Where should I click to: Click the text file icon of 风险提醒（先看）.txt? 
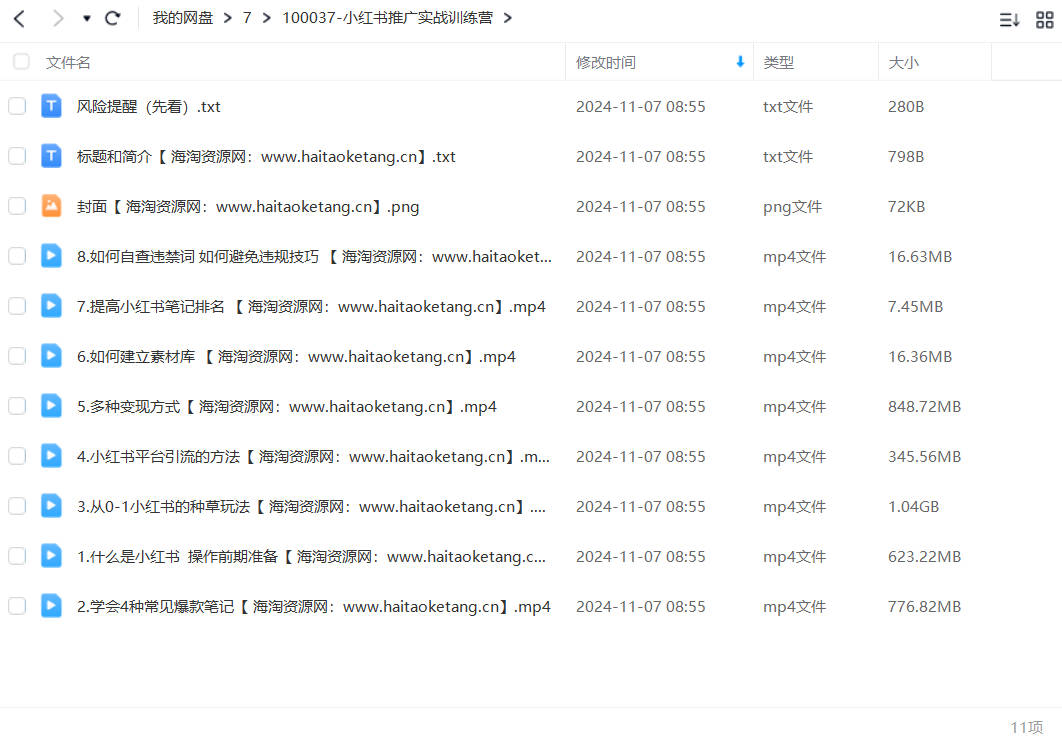[51, 106]
